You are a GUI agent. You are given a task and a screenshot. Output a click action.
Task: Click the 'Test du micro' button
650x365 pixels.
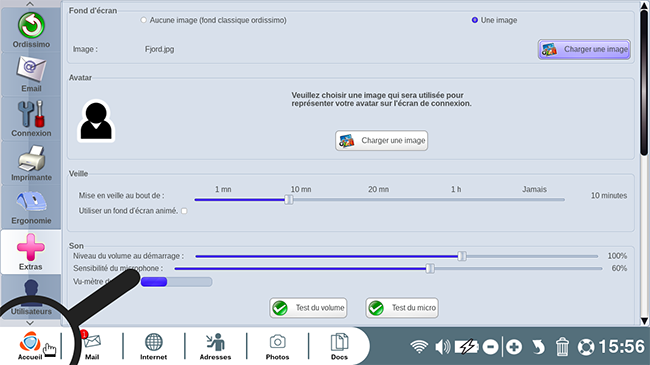tap(402, 308)
